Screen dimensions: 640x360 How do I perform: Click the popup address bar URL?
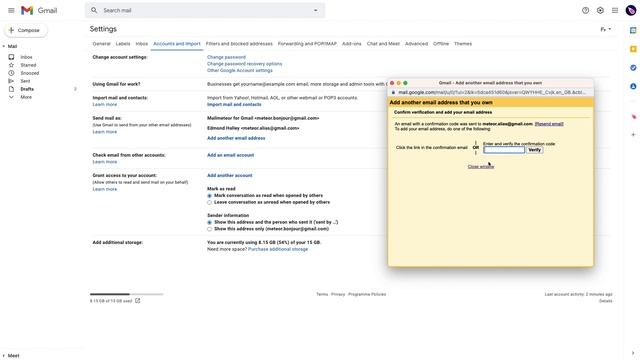click(x=492, y=92)
